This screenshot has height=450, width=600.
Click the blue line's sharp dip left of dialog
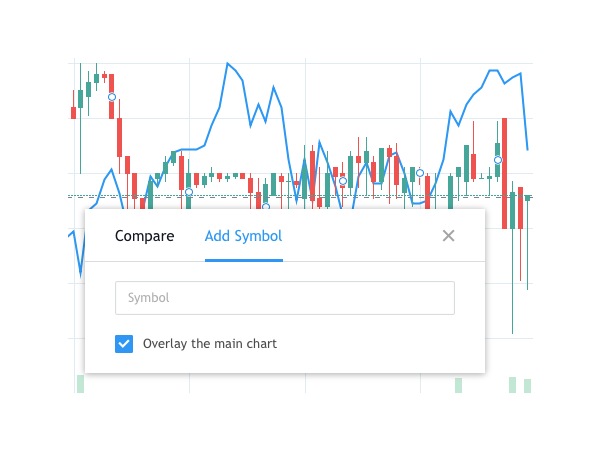[x=80, y=274]
